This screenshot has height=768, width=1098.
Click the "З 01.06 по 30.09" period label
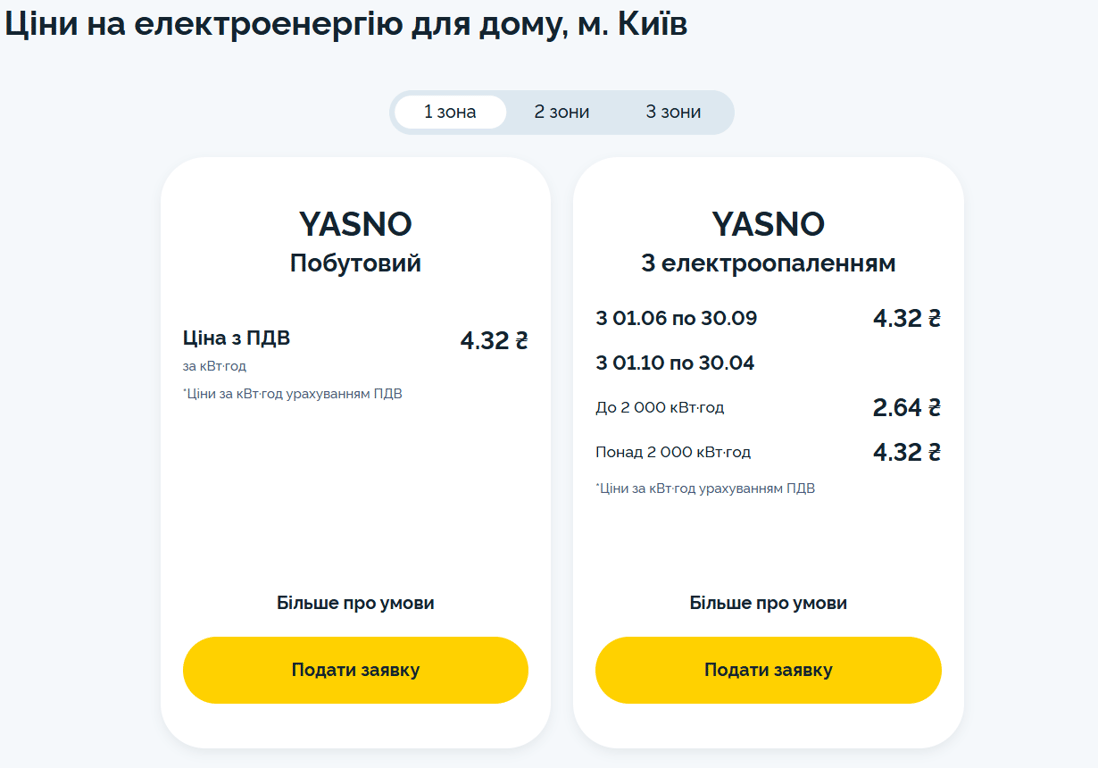(676, 319)
